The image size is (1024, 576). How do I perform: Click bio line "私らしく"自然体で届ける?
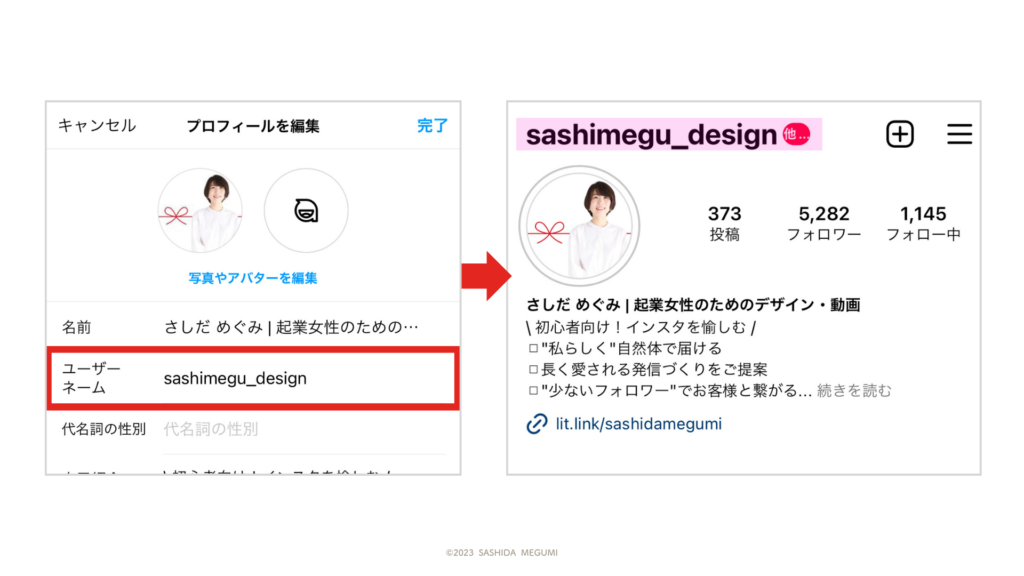pyautogui.click(x=625, y=348)
